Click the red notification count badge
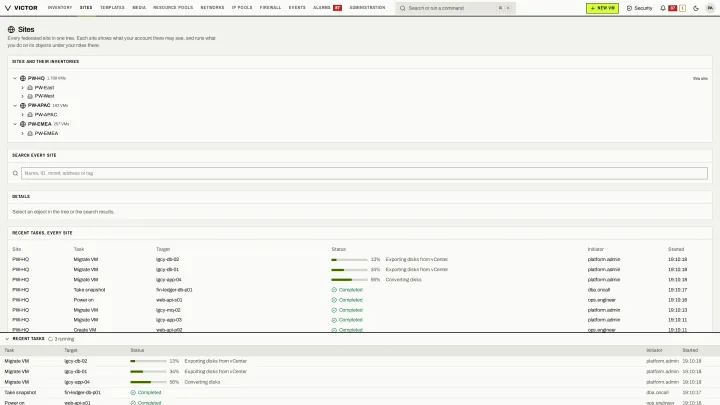The image size is (720, 405). pos(672,8)
